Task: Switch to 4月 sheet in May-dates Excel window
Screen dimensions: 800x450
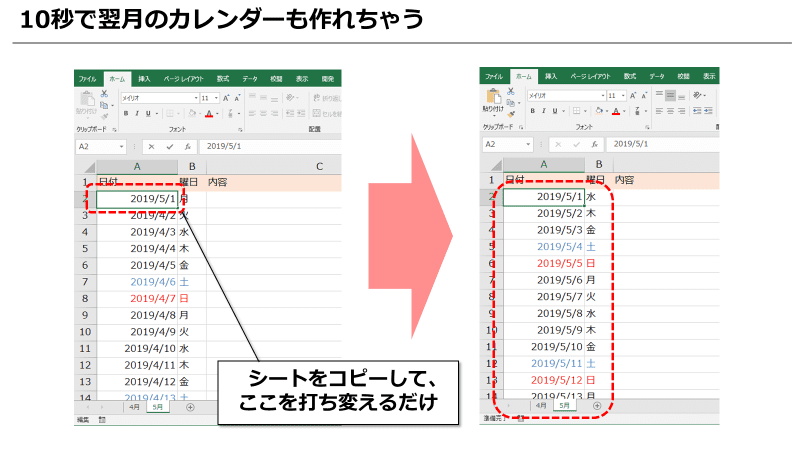Action: pos(541,406)
